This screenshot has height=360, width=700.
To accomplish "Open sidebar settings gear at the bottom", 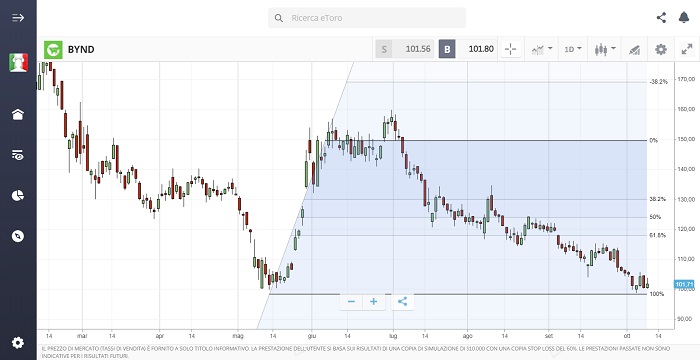I will tap(18, 343).
